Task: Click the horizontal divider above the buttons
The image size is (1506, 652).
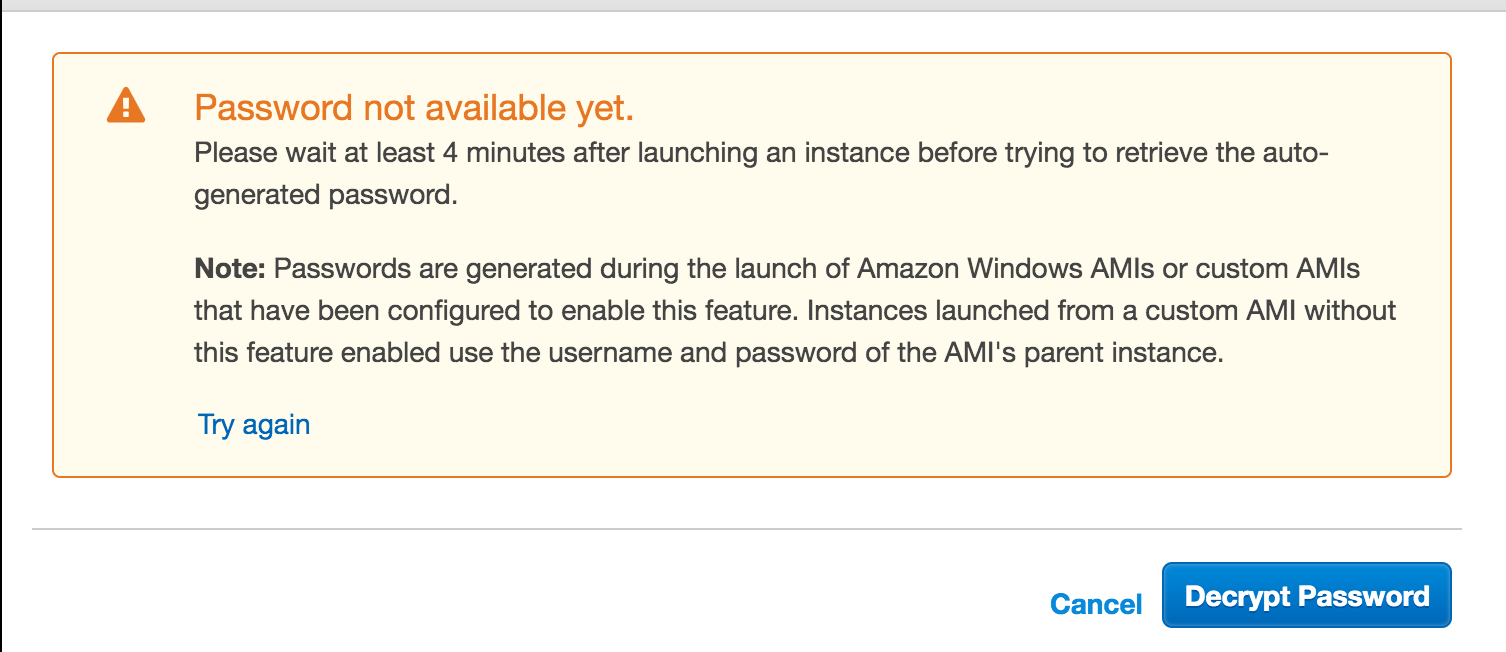Action: coord(746,528)
